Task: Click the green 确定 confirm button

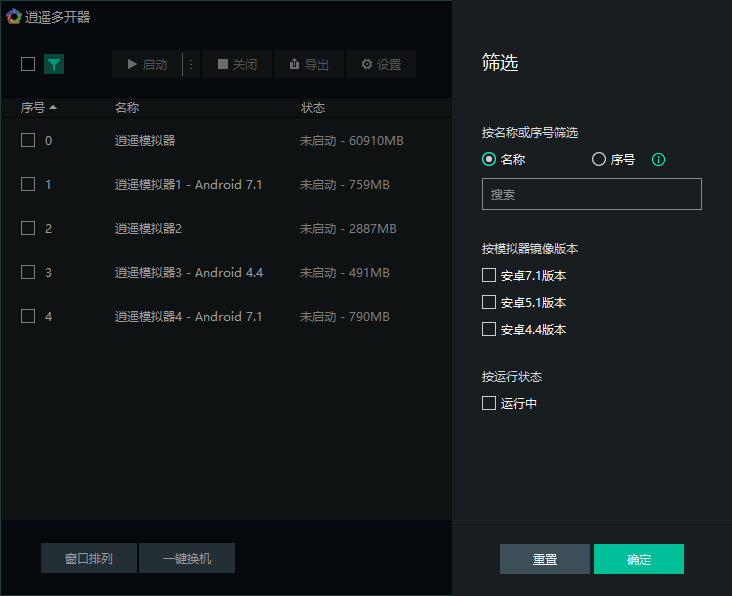Action: pos(639,559)
